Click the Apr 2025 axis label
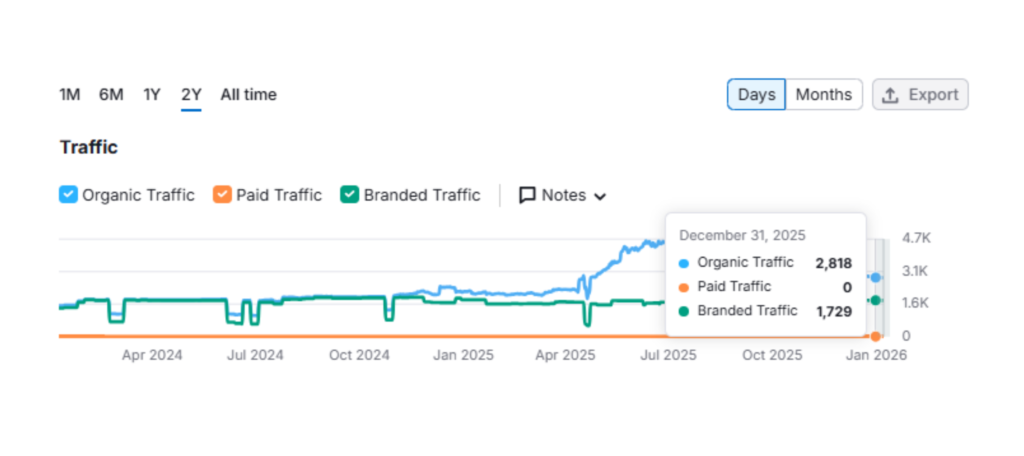Viewport: 1024px width, 456px height. 565,355
